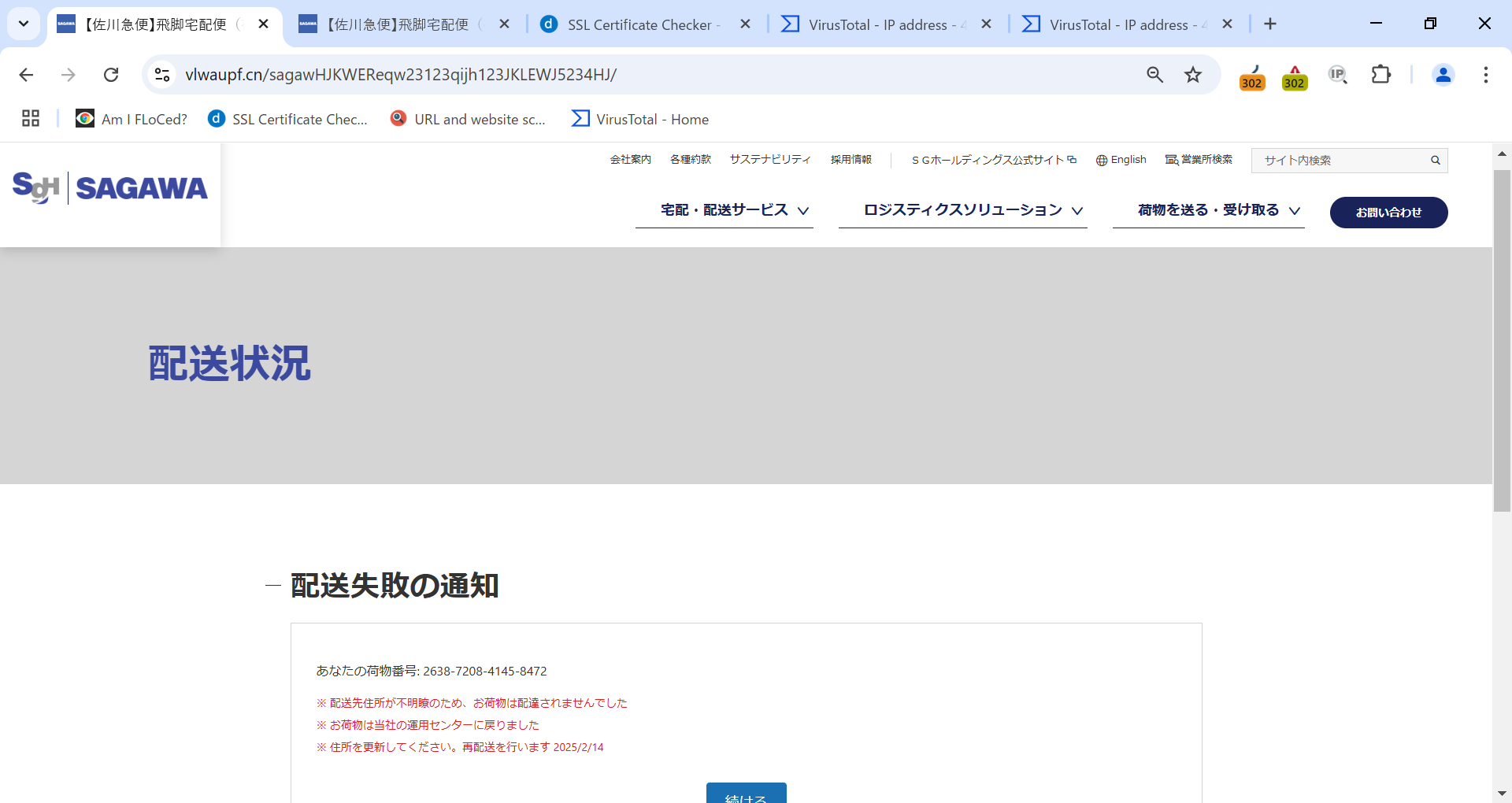Click the scrollbar down arrow
The image size is (1512, 803).
(1502, 794)
